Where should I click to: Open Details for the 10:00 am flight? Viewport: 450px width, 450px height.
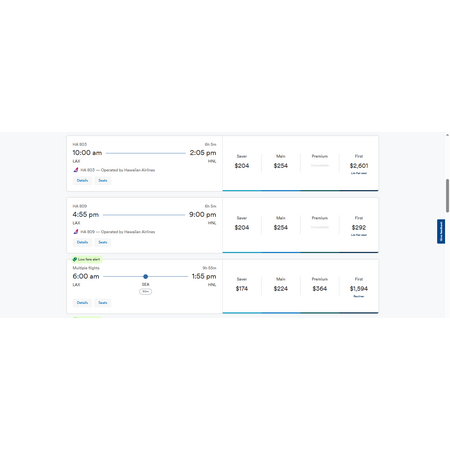(x=82, y=181)
